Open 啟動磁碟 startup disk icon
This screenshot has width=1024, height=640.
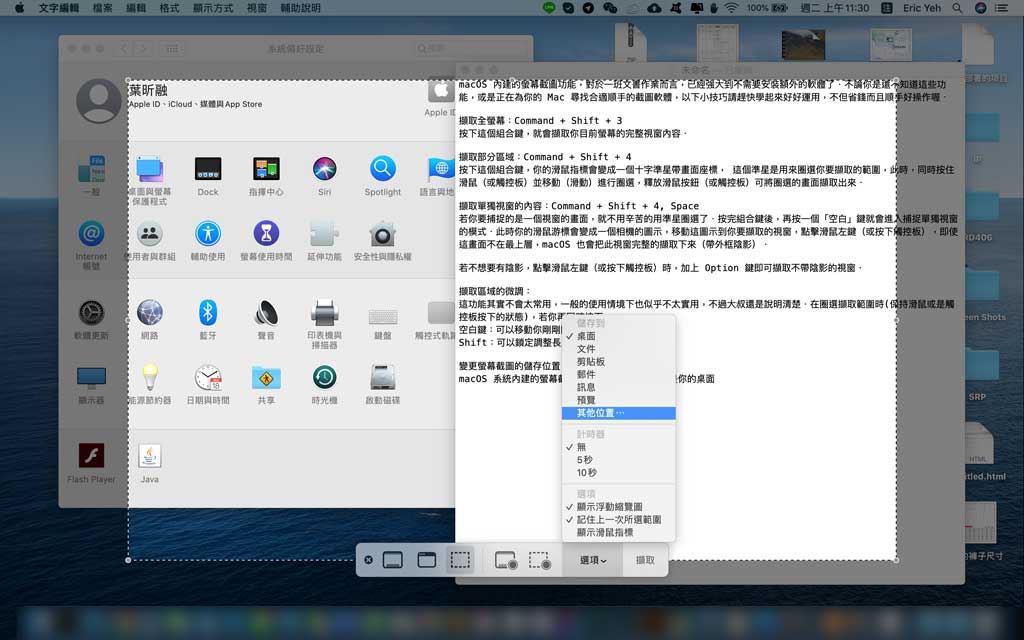(383, 377)
